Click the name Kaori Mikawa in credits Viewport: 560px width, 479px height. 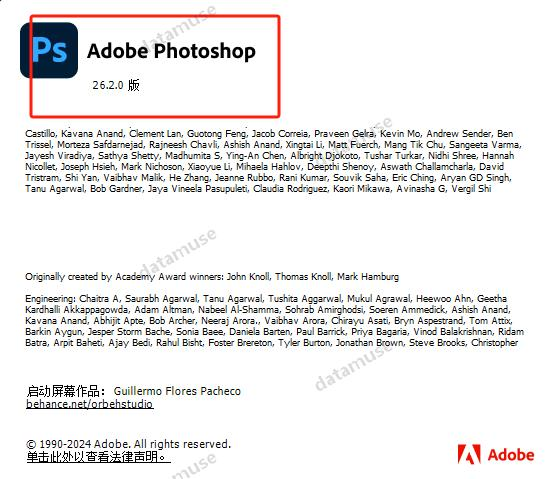coord(362,189)
